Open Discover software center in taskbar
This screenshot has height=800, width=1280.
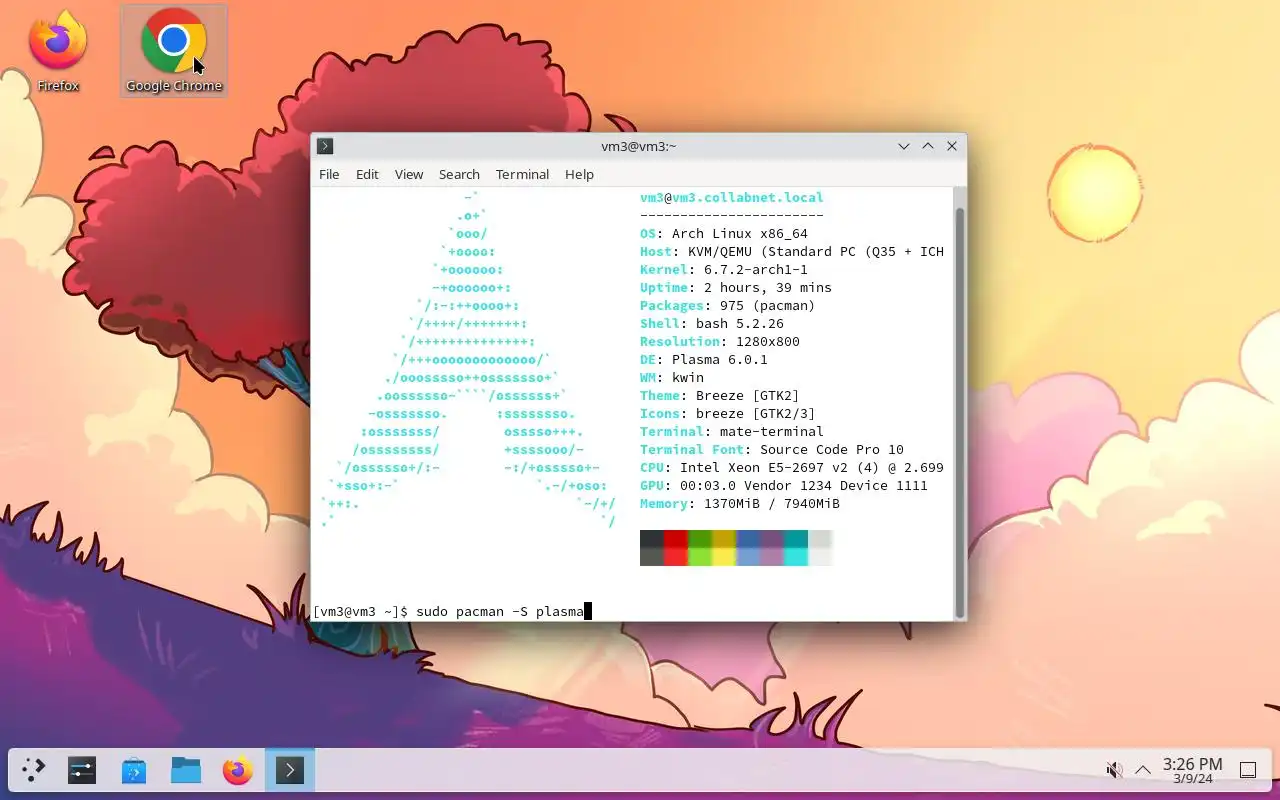[134, 770]
